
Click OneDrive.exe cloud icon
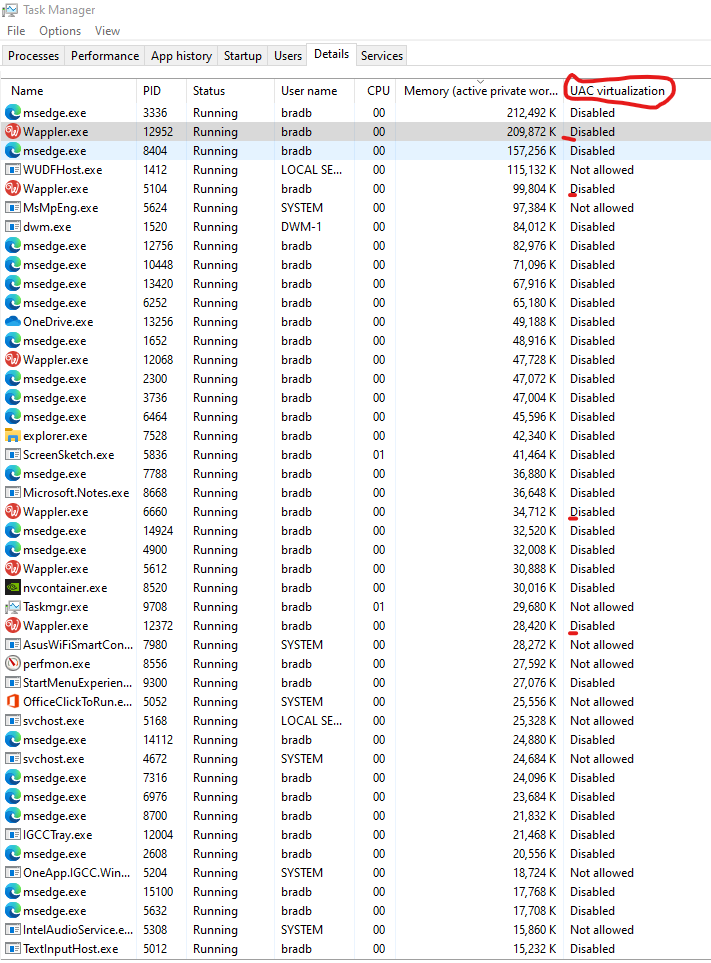pyautogui.click(x=12, y=322)
